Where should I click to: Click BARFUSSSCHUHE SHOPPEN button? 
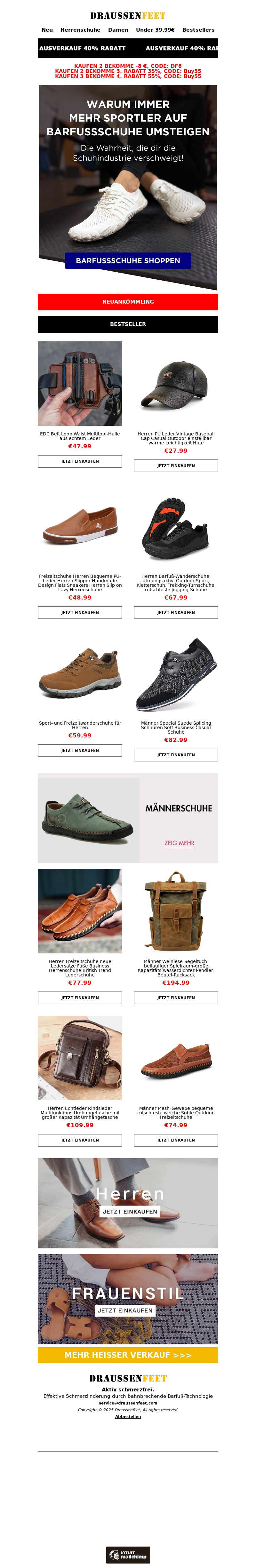(128, 260)
